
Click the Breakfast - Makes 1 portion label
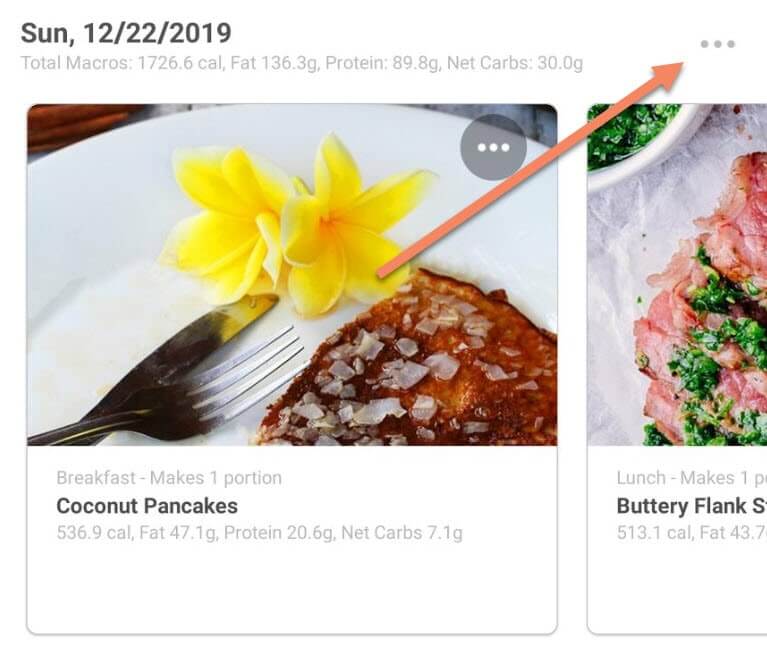coord(169,477)
